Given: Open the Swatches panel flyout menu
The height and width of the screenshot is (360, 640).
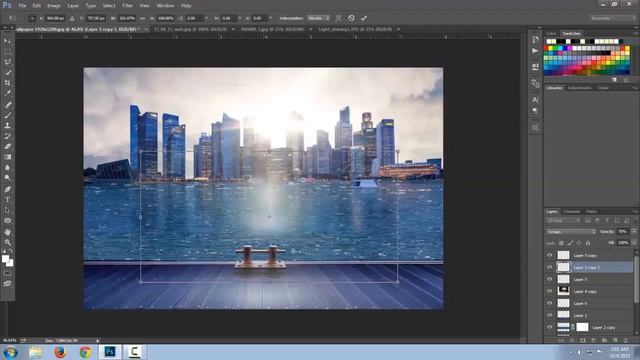Looking at the screenshot, I should click(x=635, y=33).
